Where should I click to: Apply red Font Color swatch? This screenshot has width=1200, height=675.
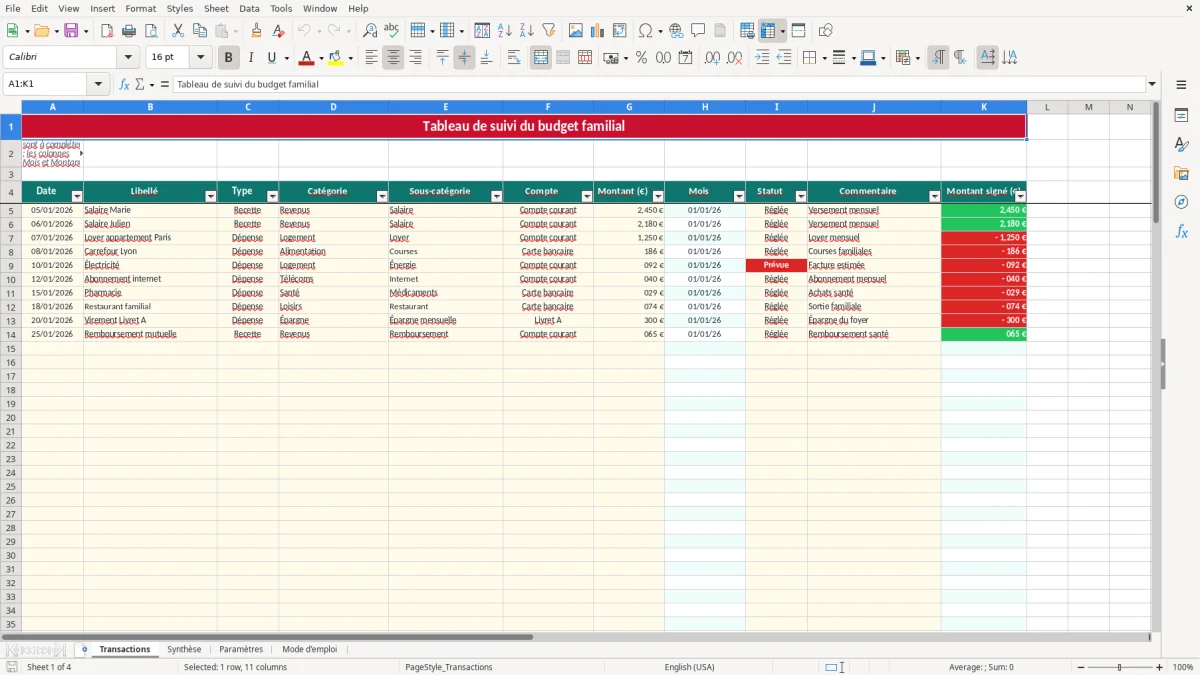(307, 58)
